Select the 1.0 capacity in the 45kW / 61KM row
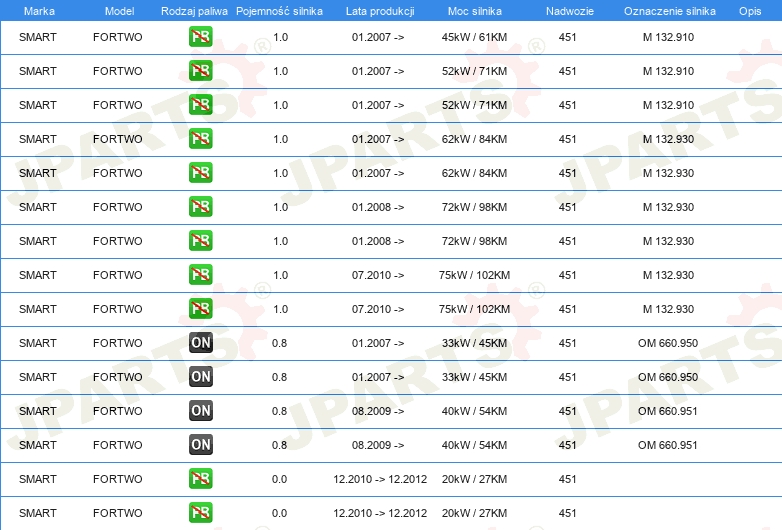 [281, 37]
